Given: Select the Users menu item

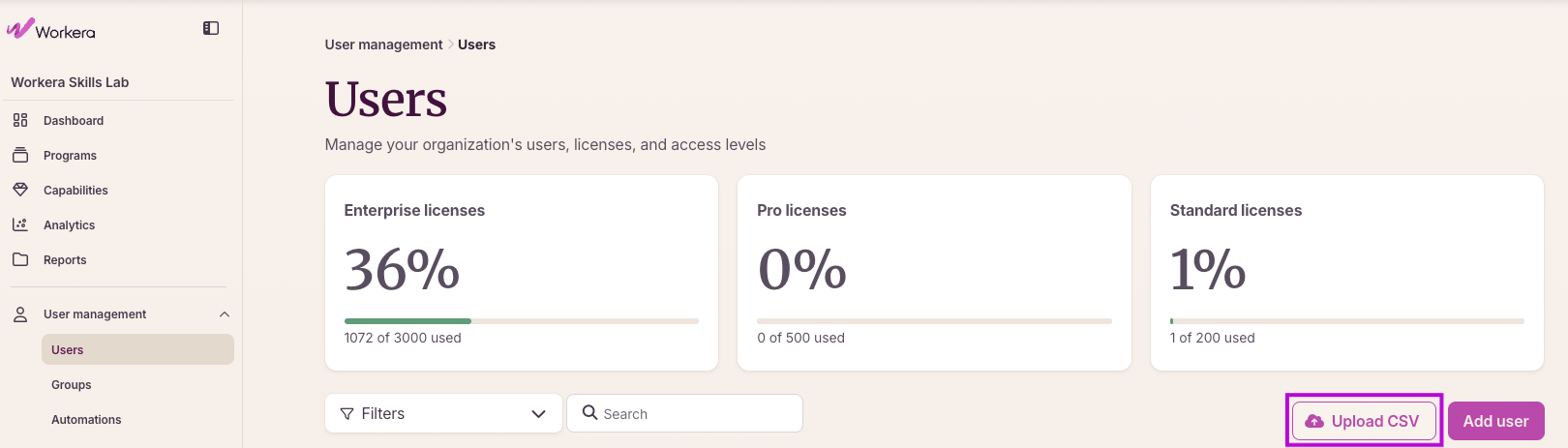Looking at the screenshot, I should pyautogui.click(x=137, y=349).
